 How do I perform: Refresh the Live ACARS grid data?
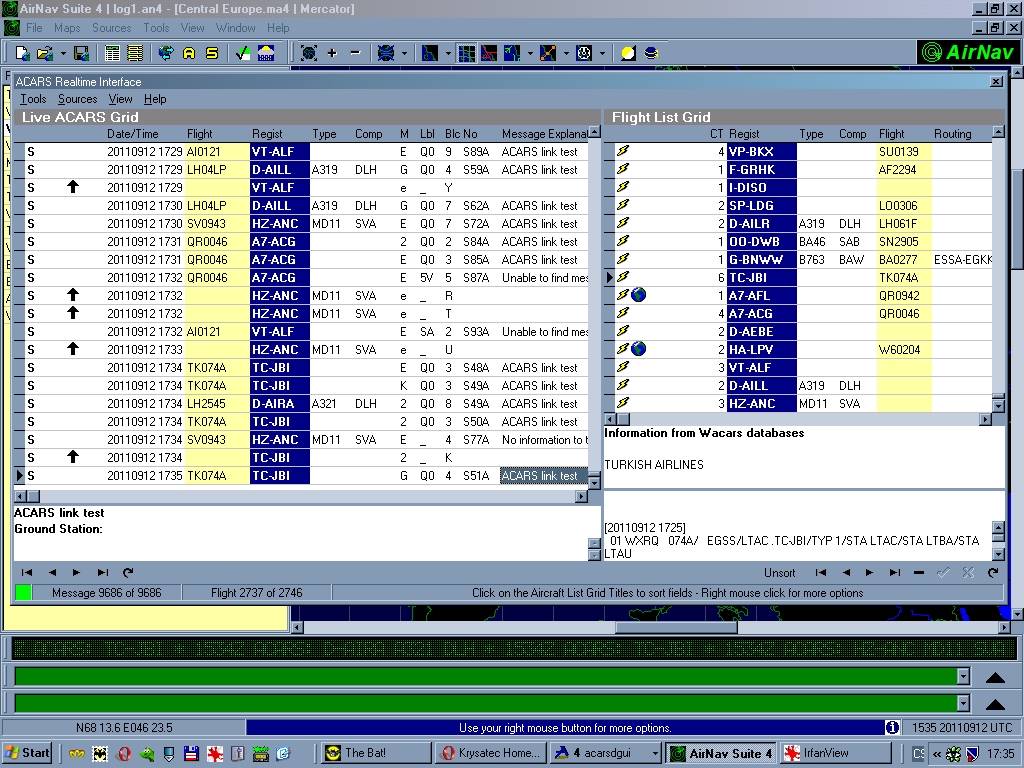[x=128, y=573]
